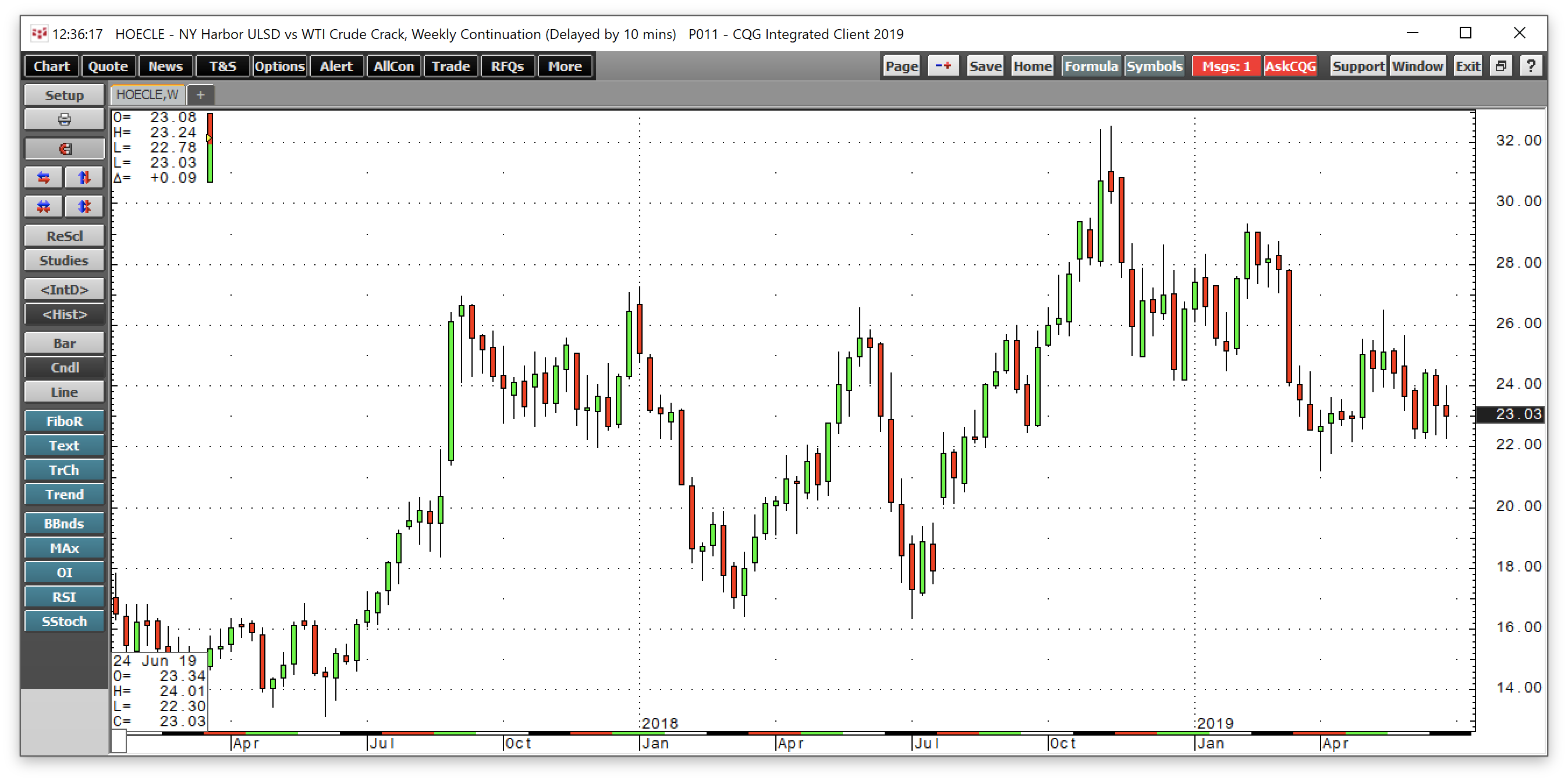Screen dimensions: 1568x781
Task: Click the 2019 year label on time axis
Action: tap(1215, 723)
